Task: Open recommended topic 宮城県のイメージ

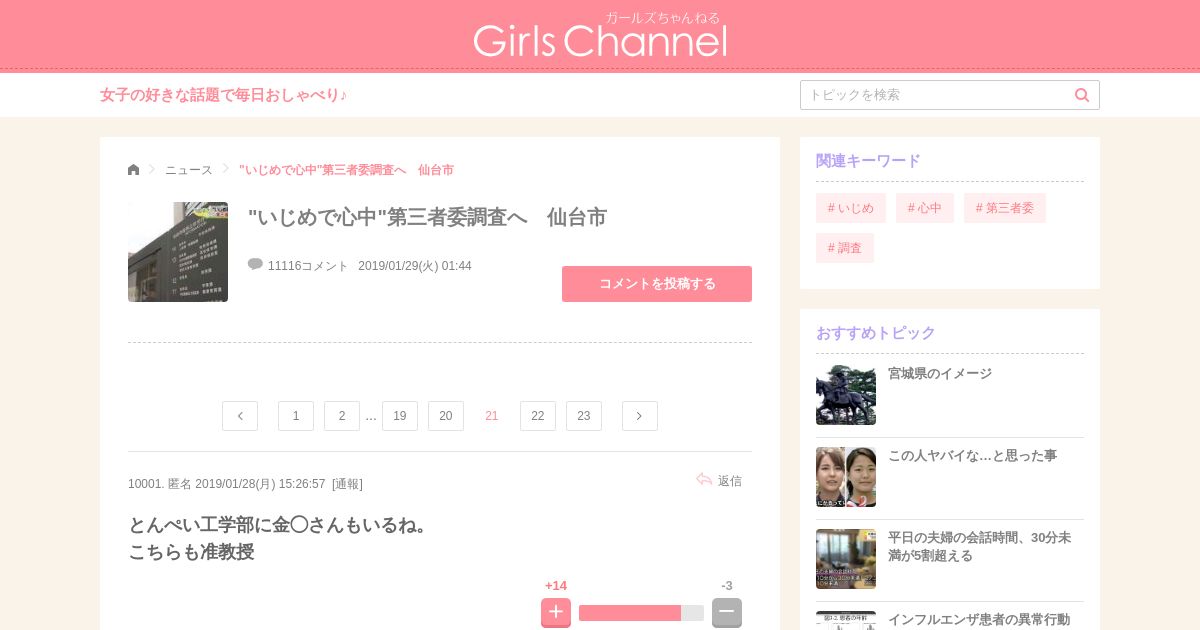Action: pos(940,374)
